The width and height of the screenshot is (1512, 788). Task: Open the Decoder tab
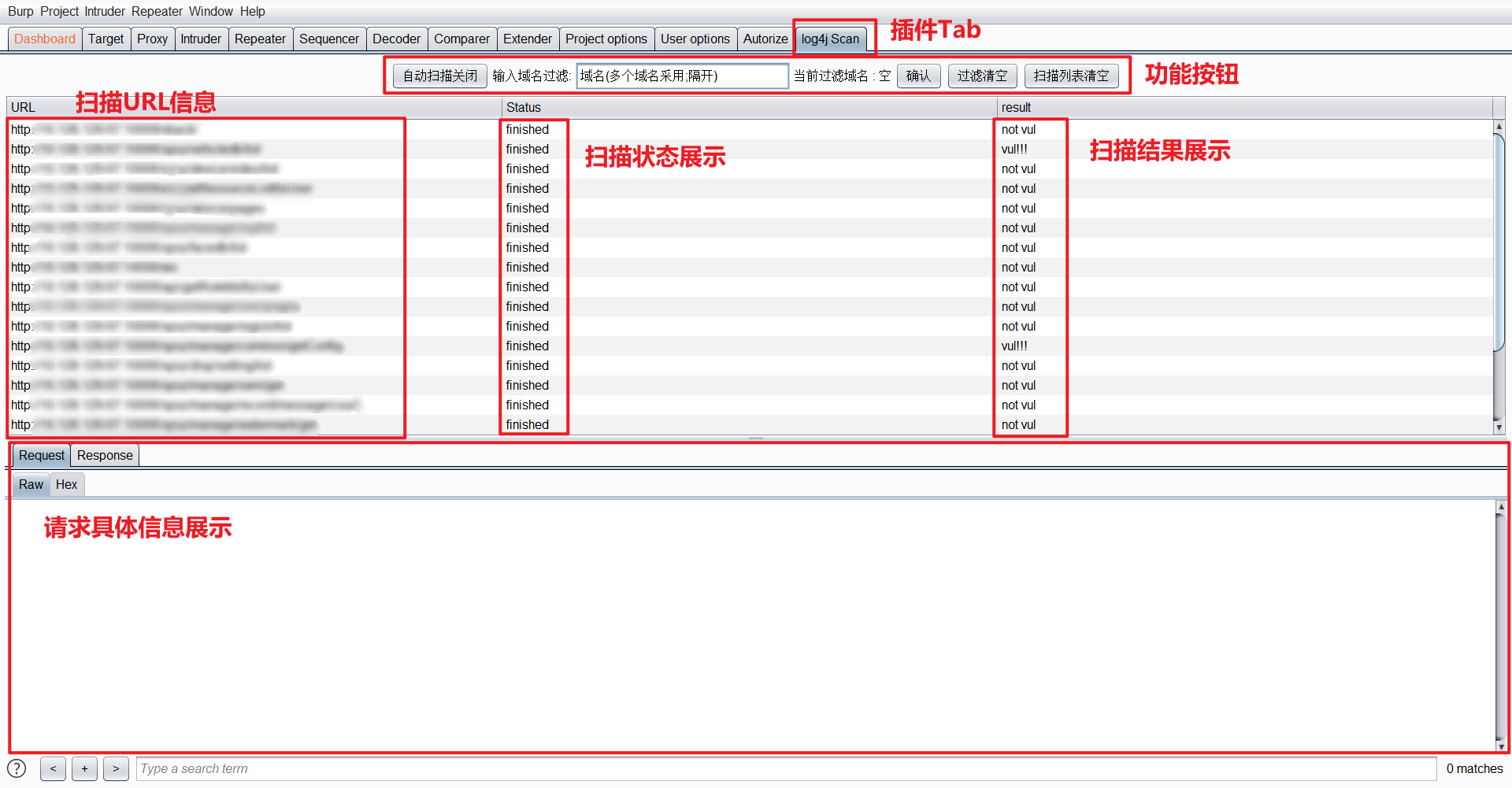pos(396,39)
